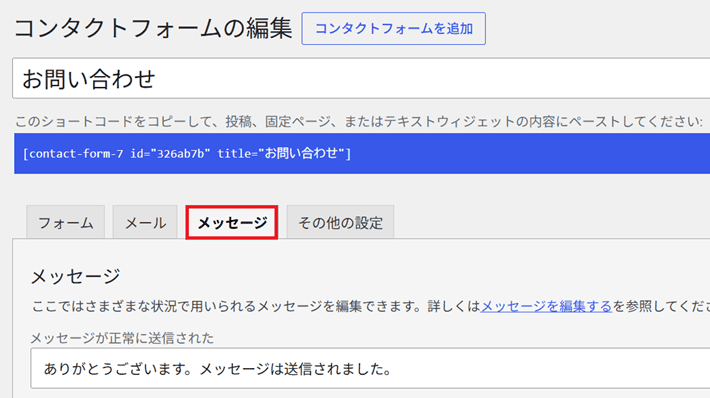Image resolution: width=710 pixels, height=398 pixels.
Task: Open the メール tab
Action: pyautogui.click(x=145, y=222)
